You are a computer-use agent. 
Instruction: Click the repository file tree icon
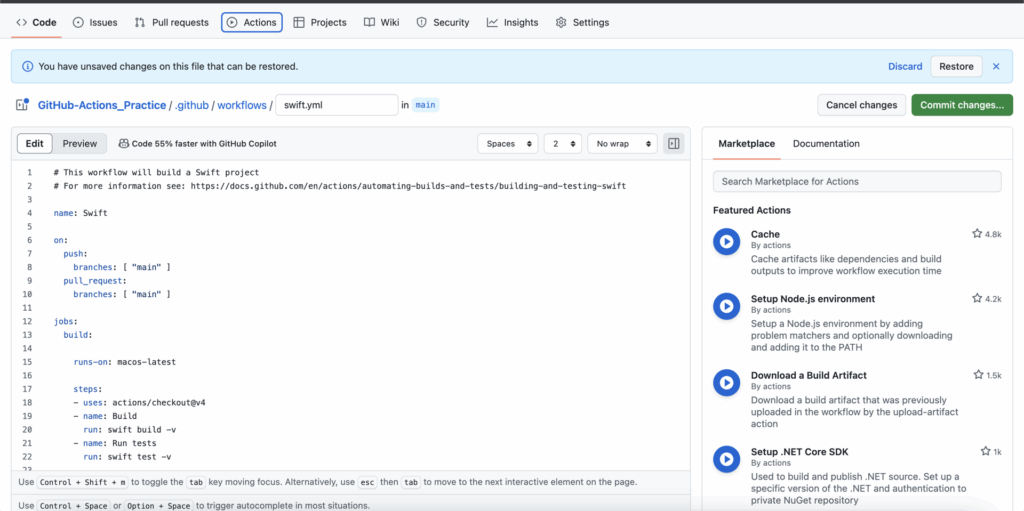(x=22, y=105)
